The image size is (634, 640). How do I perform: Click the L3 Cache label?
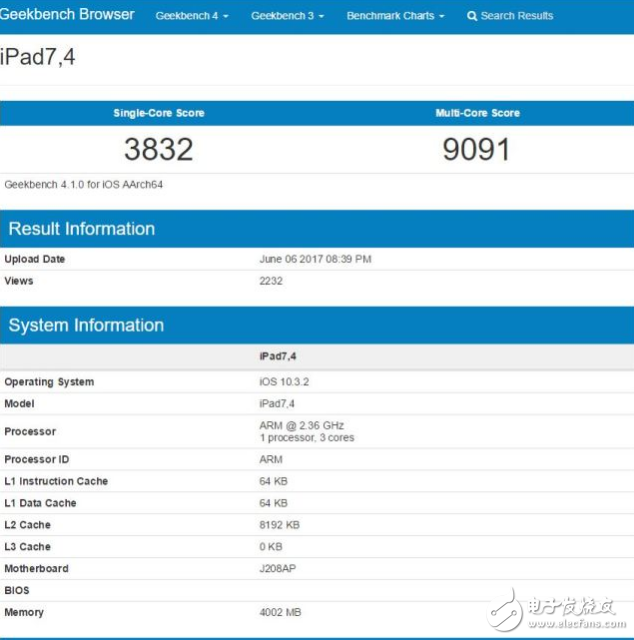point(27,547)
